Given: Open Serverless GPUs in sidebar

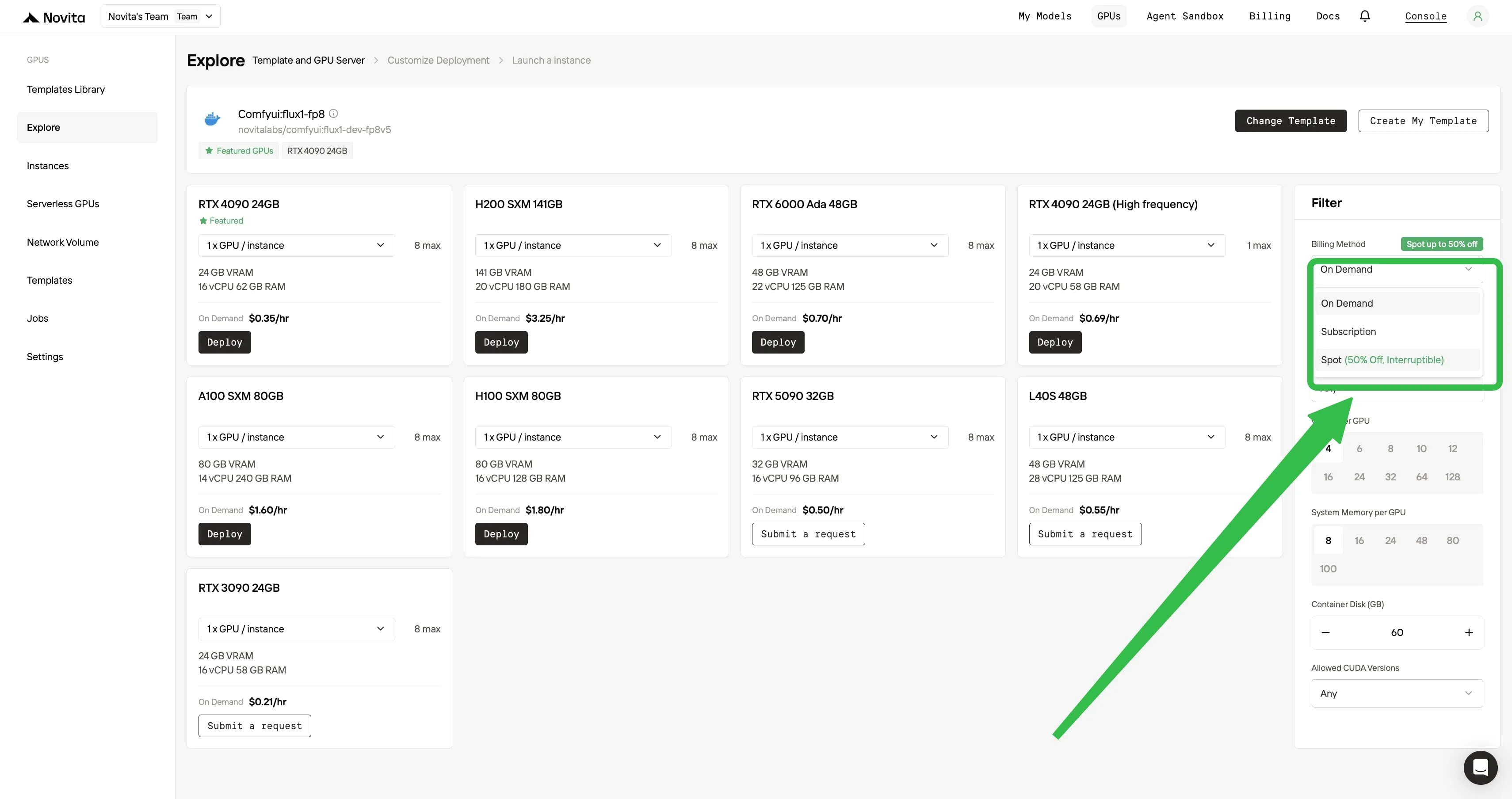Looking at the screenshot, I should 87,204.
